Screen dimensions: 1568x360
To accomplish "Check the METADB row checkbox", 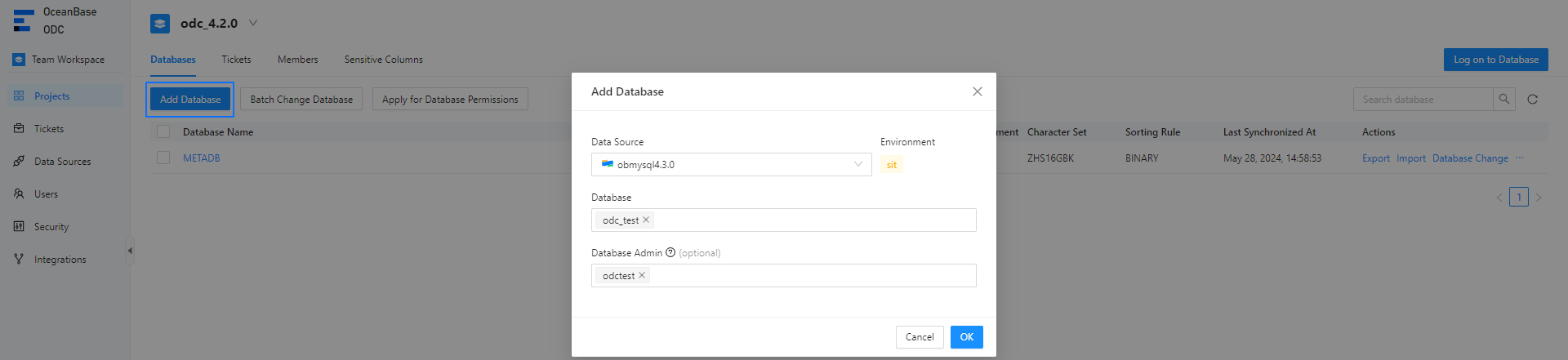I will [x=163, y=158].
